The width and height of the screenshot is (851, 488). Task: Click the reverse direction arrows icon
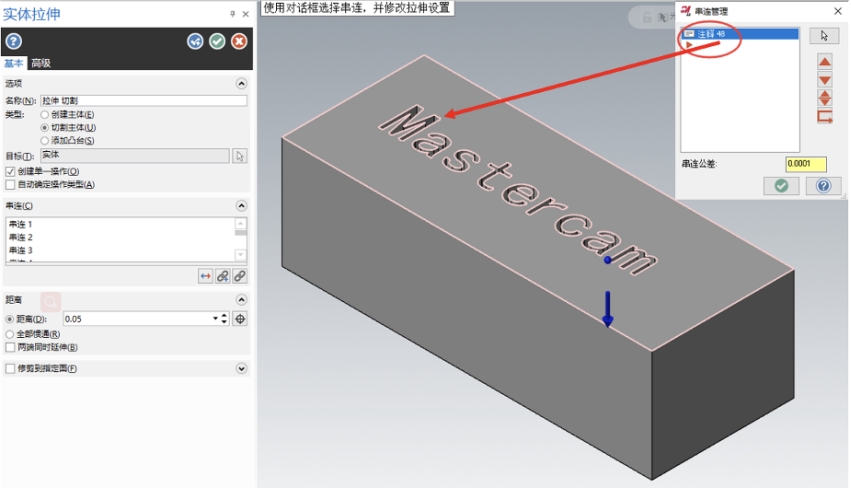[205, 276]
